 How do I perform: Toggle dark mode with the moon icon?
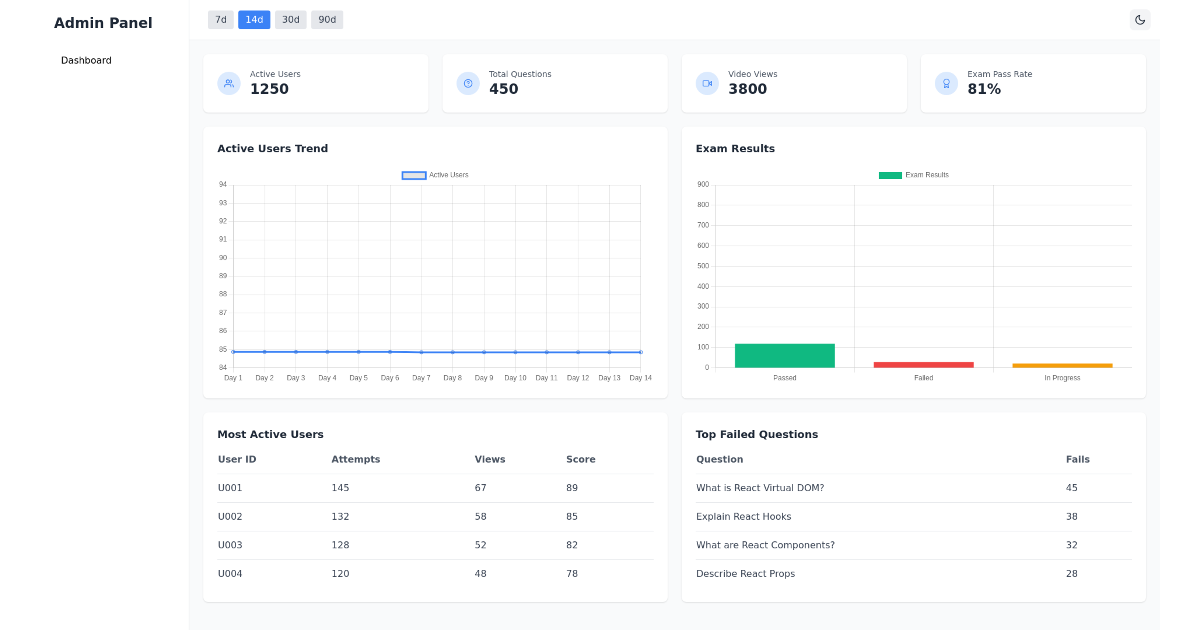click(1139, 19)
